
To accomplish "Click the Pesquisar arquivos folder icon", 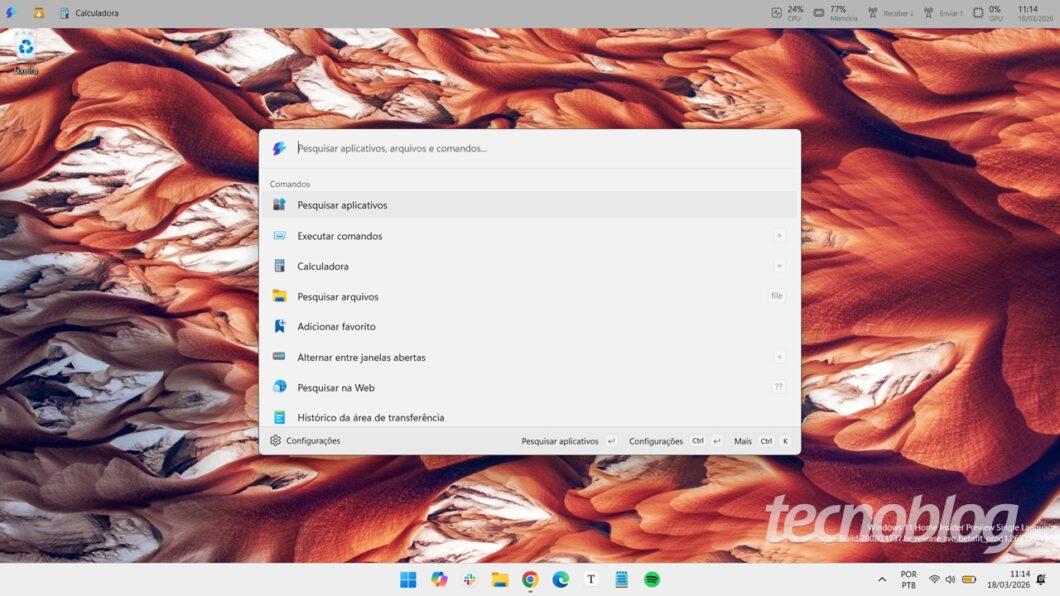I will pyautogui.click(x=279, y=296).
